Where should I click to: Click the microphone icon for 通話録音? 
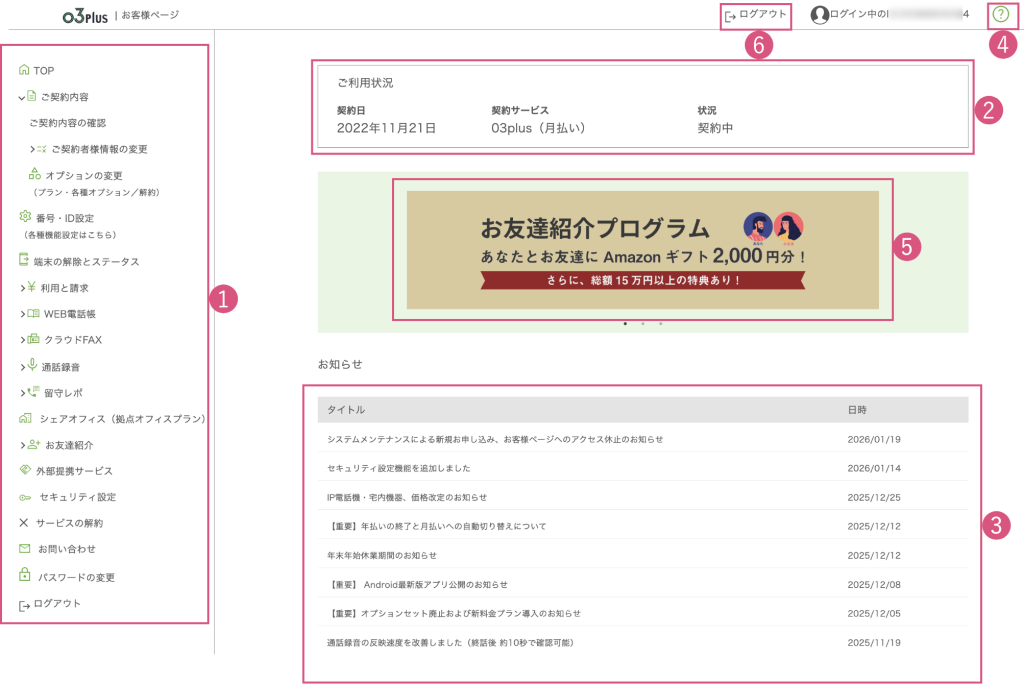pos(32,365)
